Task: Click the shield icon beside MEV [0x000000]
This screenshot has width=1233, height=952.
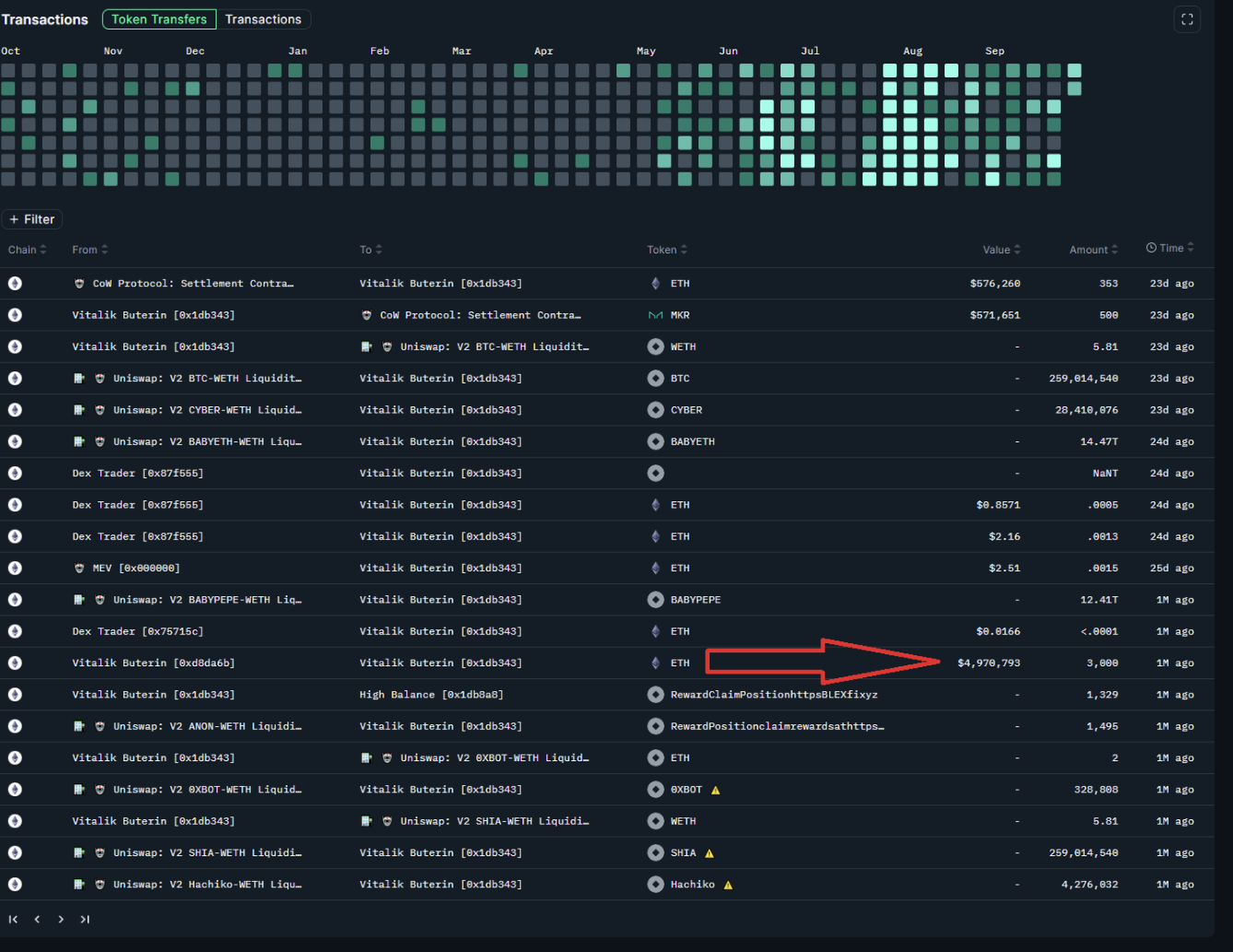Action: click(x=79, y=569)
